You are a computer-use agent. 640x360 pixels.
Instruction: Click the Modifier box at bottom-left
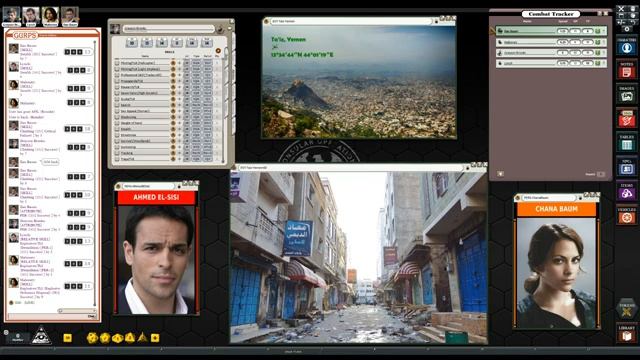point(18,338)
